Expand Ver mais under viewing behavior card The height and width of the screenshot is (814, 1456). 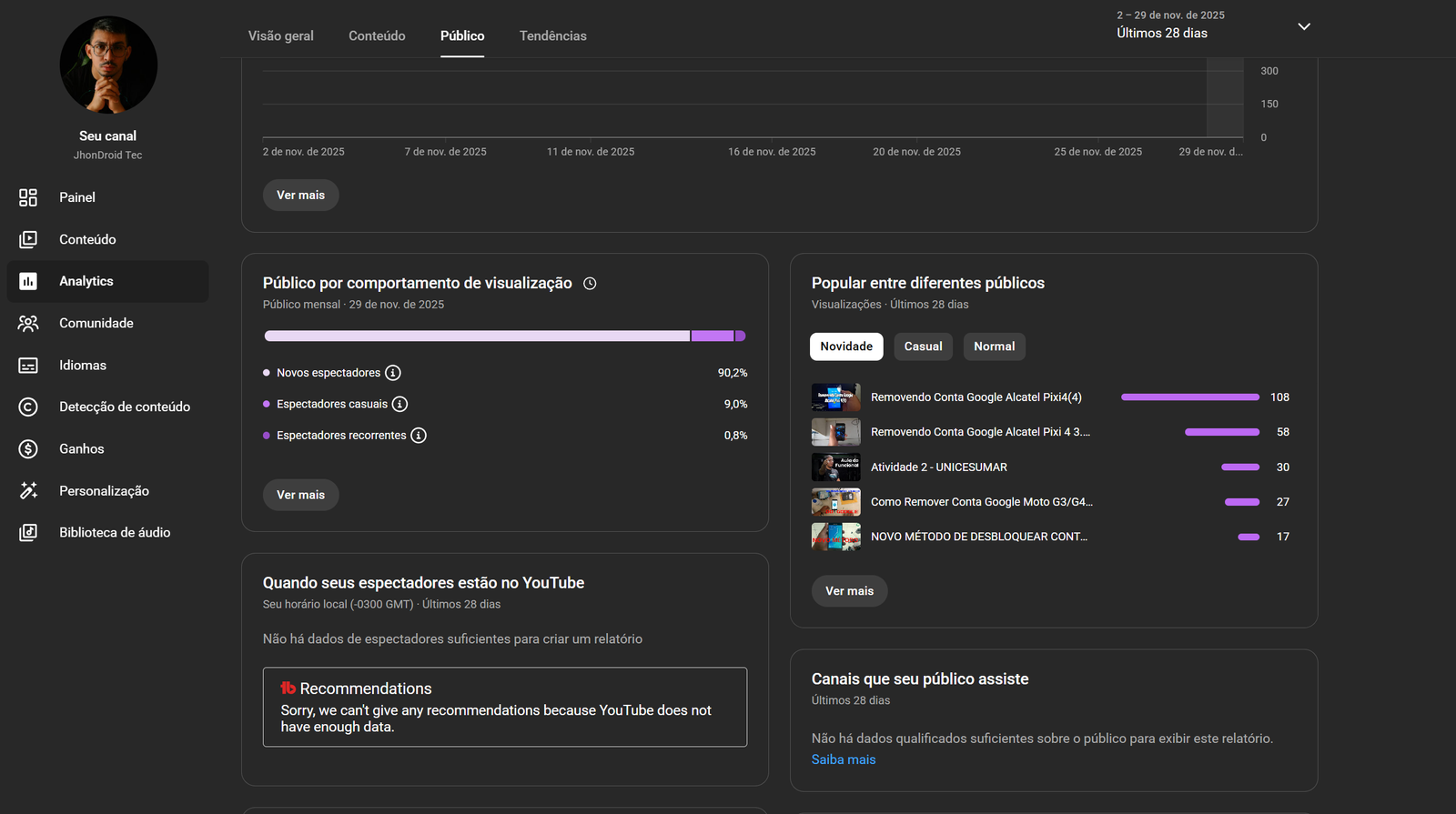300,495
